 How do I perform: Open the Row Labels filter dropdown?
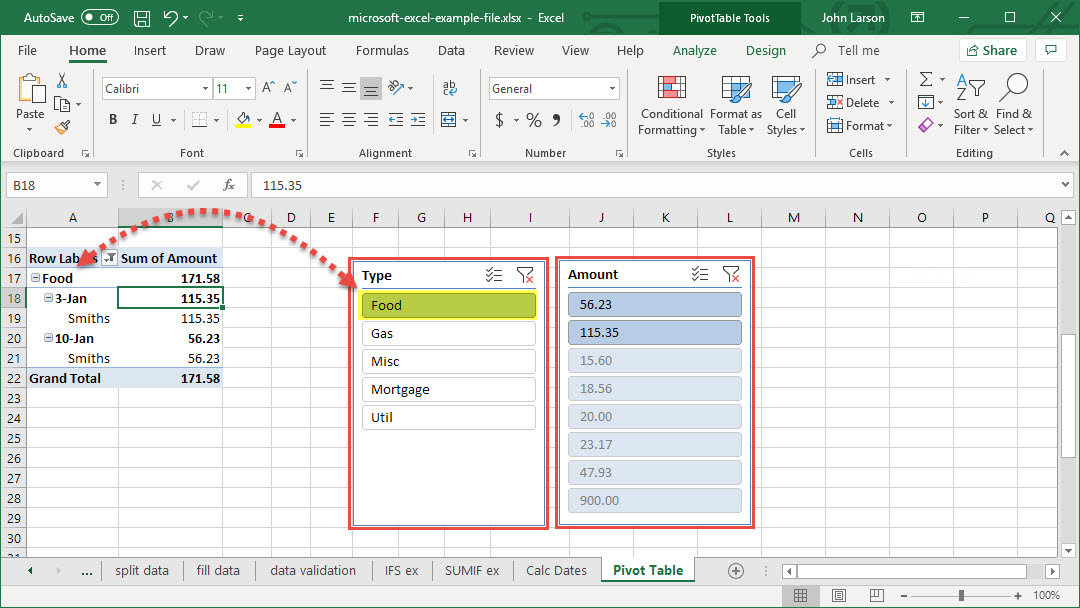(110, 258)
